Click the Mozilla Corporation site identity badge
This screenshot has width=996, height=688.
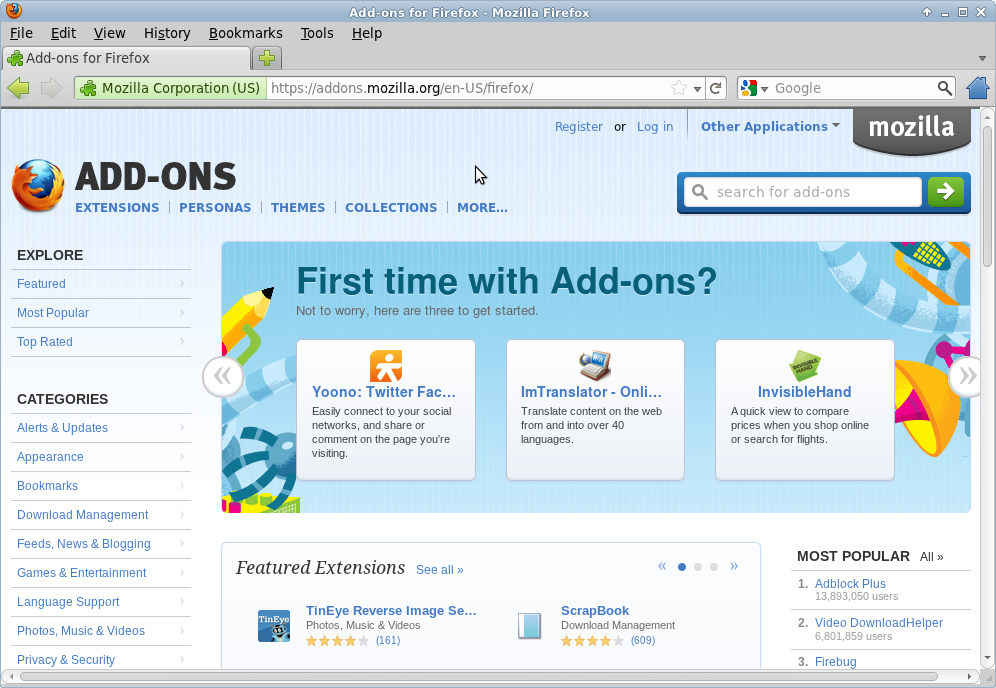pos(170,88)
